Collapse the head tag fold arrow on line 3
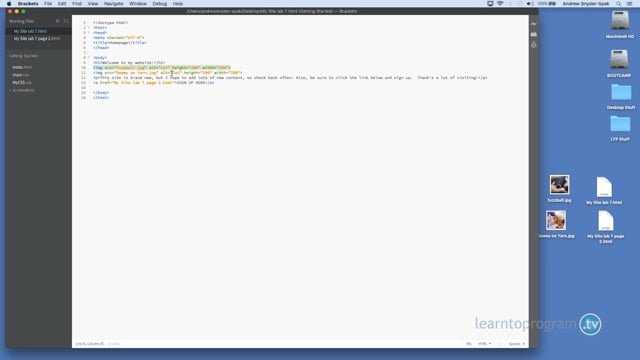This screenshot has width=640, height=360. [x=89, y=33]
